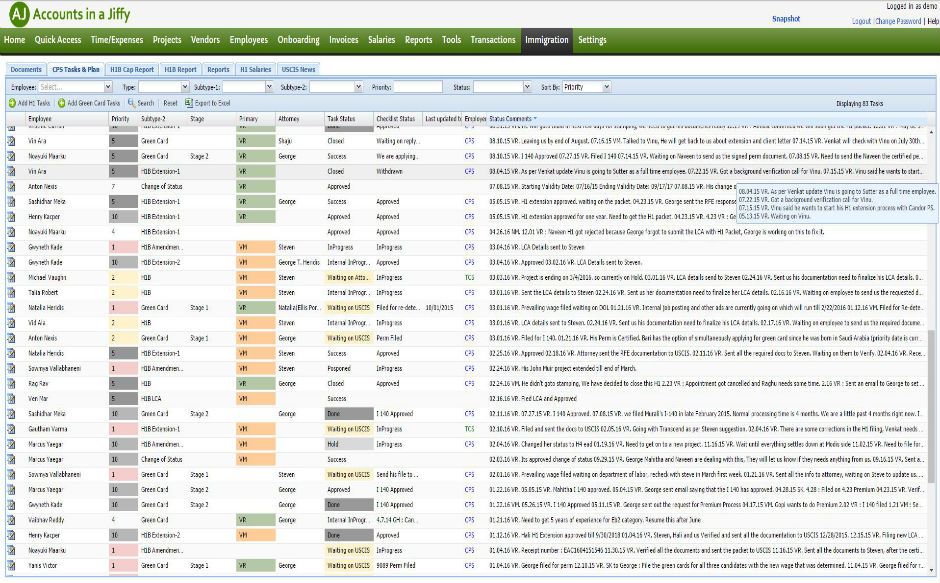Open edit icon for Gwyneth Kade Green Card row
This screenshot has height=583, width=940.
(x=11, y=505)
